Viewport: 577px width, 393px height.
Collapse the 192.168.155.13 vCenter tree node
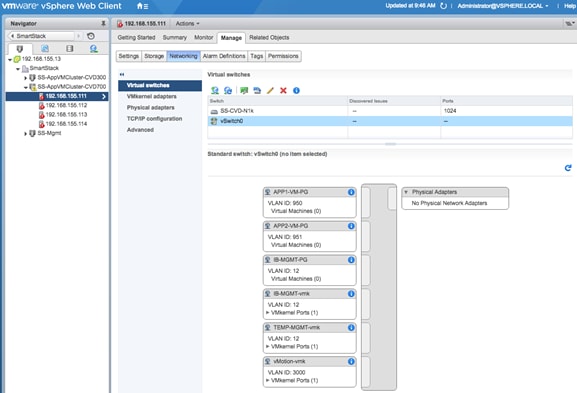pyautogui.click(x=10, y=59)
